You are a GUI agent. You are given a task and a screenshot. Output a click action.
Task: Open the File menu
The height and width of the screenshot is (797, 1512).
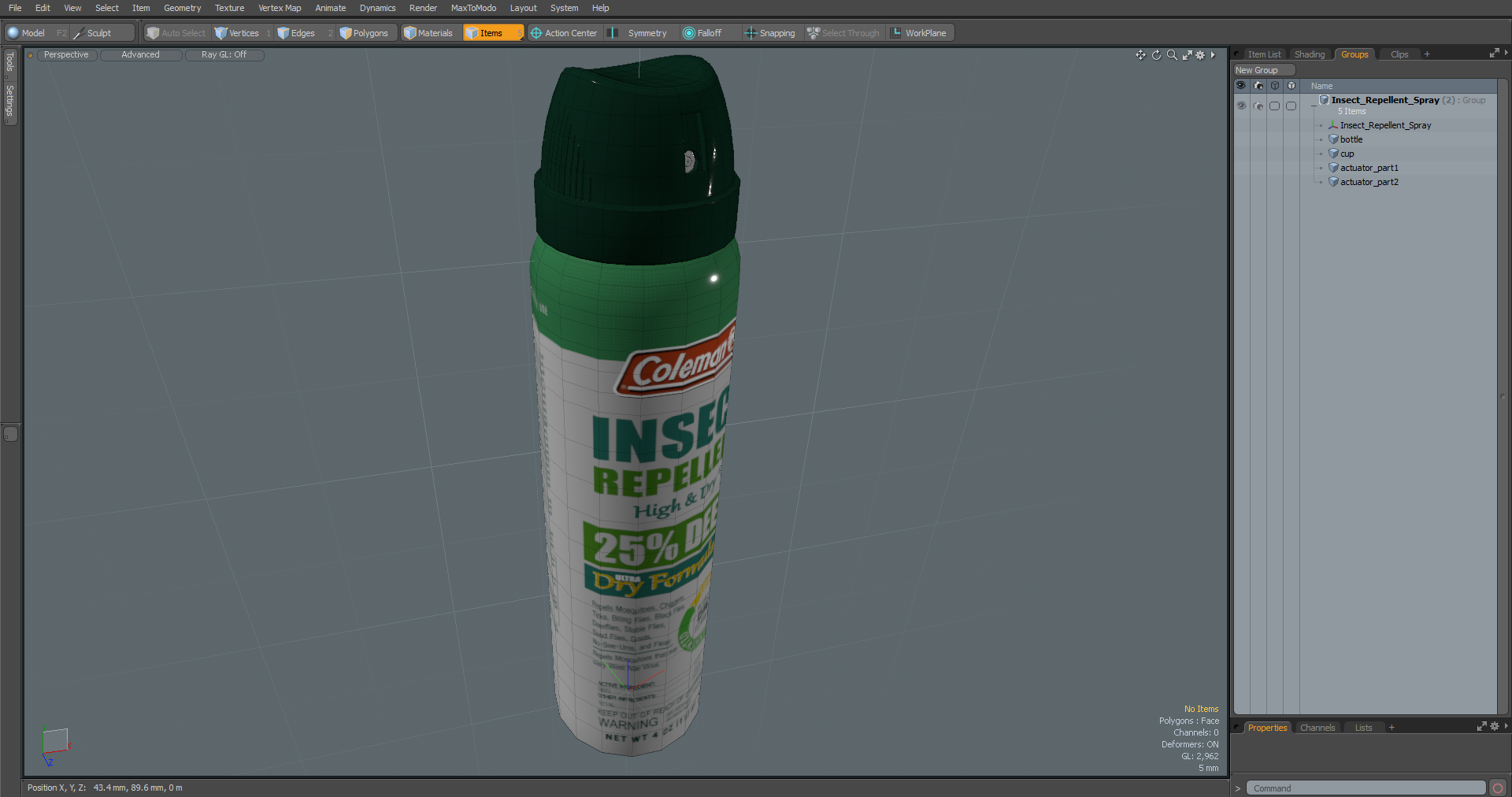[x=15, y=8]
